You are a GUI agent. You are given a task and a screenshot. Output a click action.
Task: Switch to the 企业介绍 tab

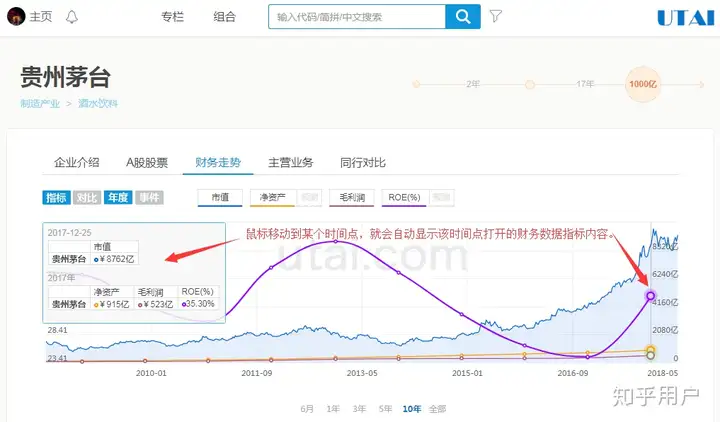click(x=77, y=162)
